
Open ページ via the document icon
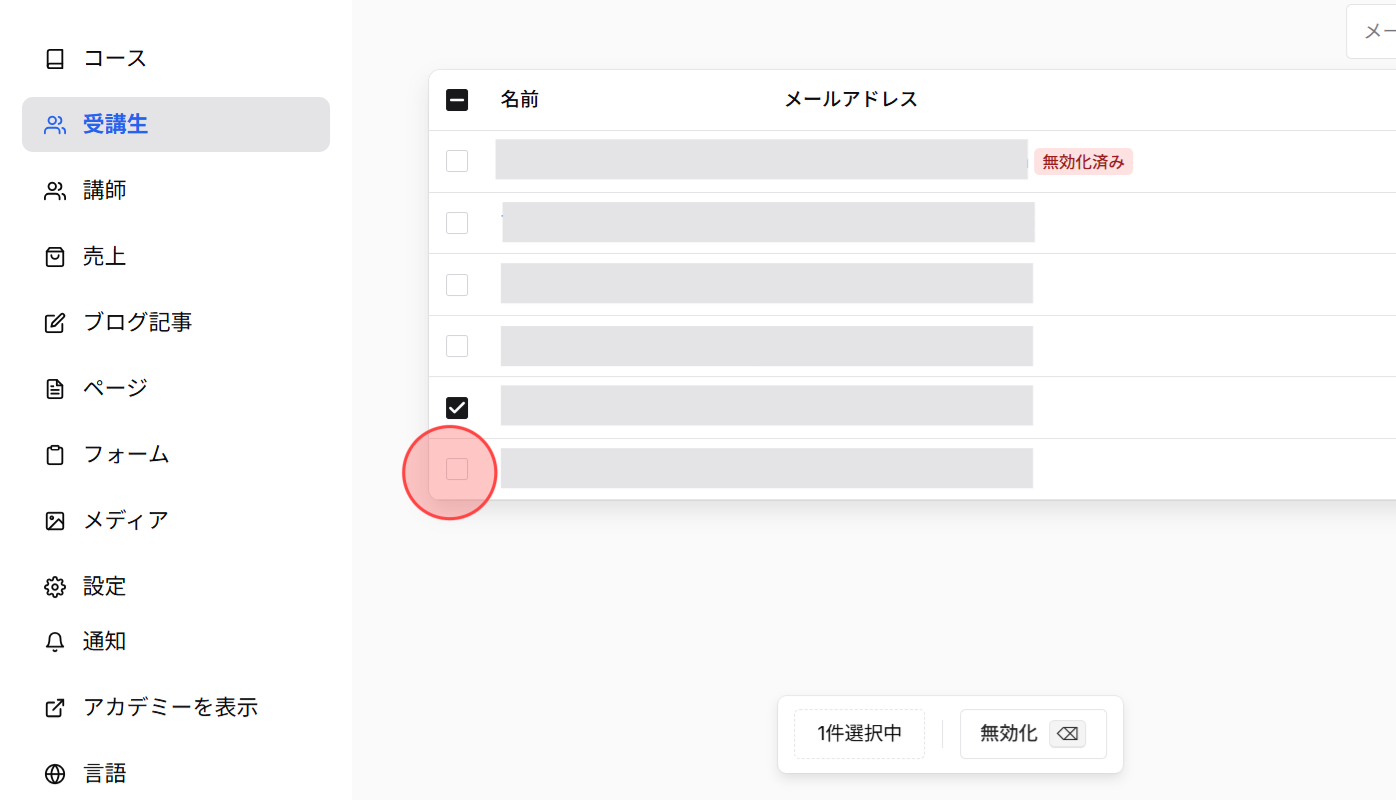coord(55,387)
